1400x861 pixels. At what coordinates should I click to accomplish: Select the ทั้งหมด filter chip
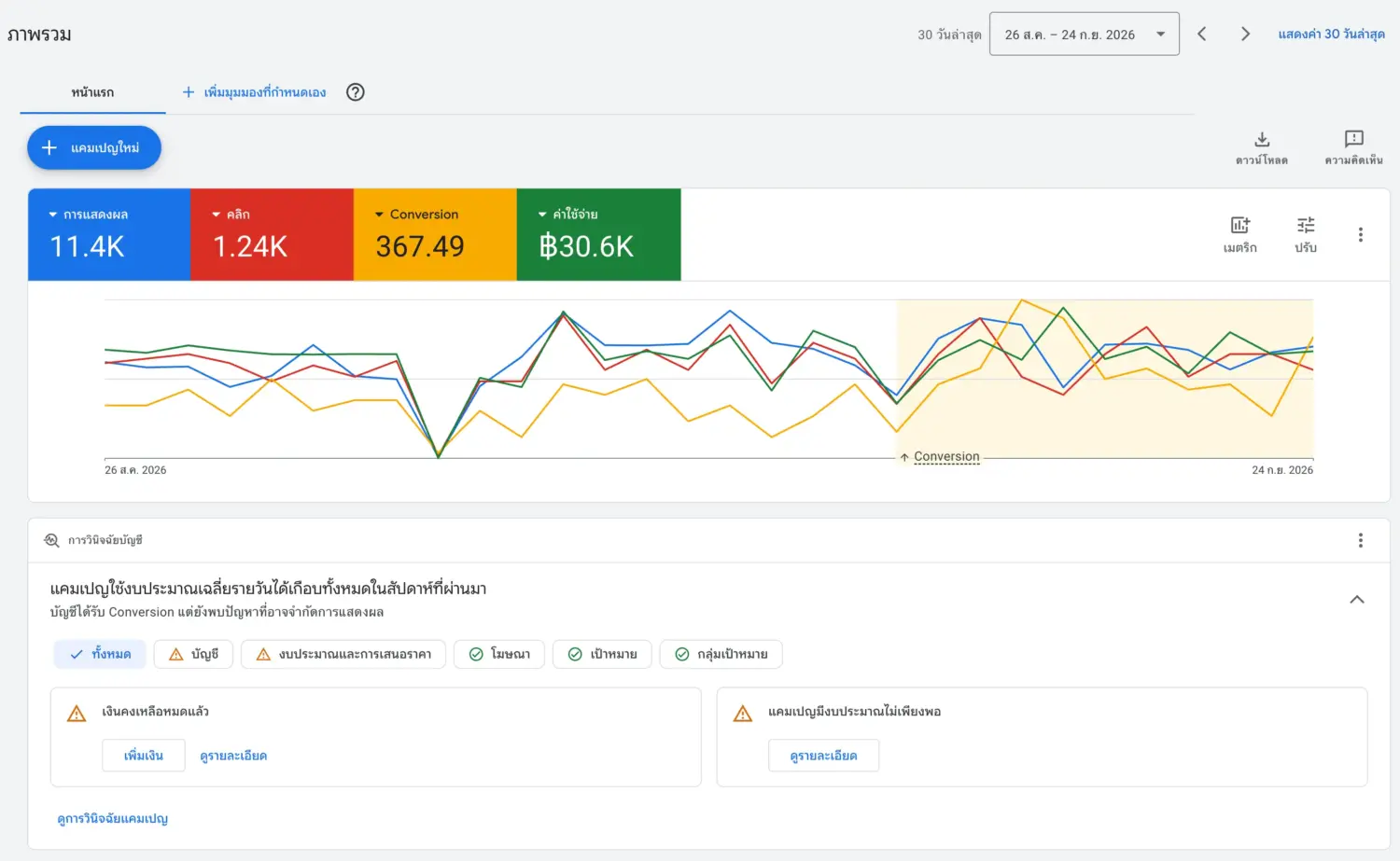coord(100,654)
